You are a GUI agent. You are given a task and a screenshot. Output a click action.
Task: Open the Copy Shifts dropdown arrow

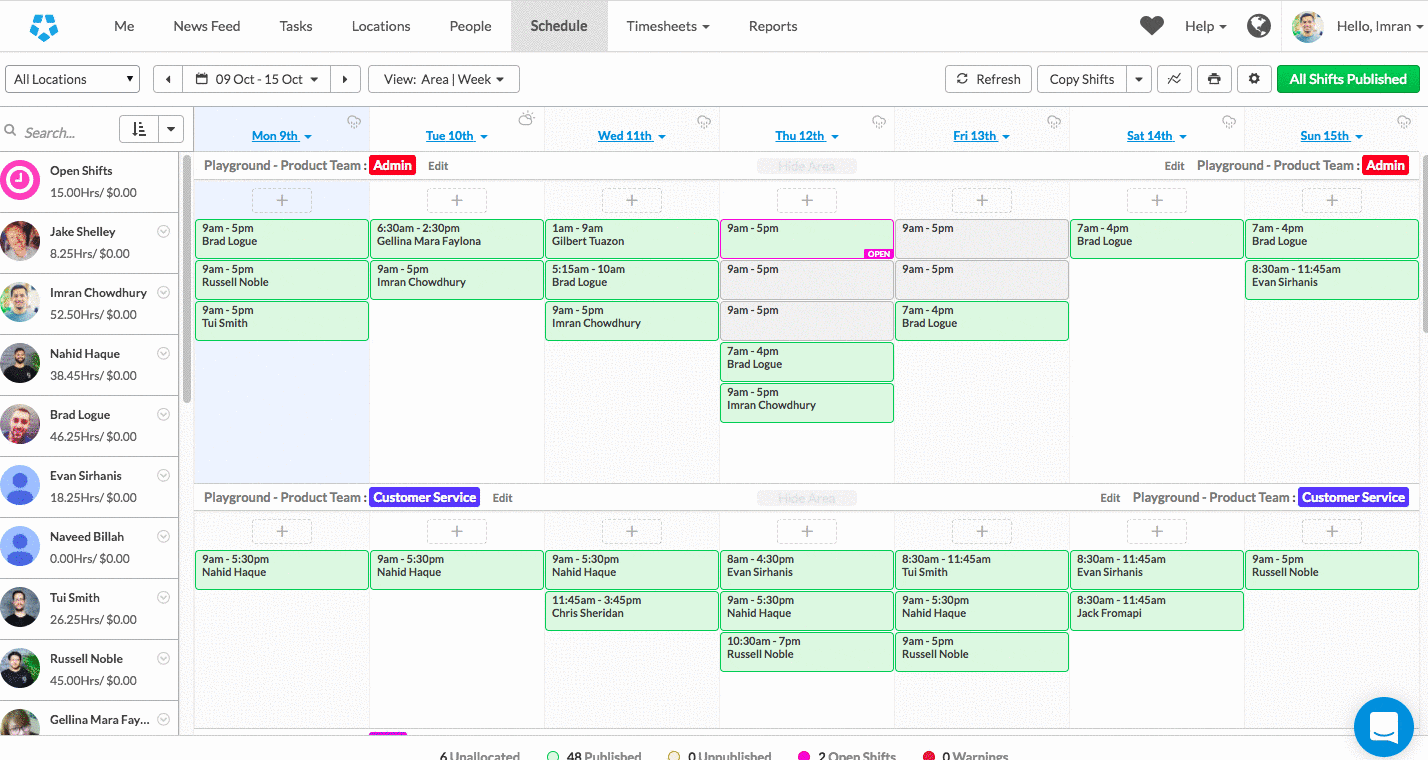(x=1139, y=79)
